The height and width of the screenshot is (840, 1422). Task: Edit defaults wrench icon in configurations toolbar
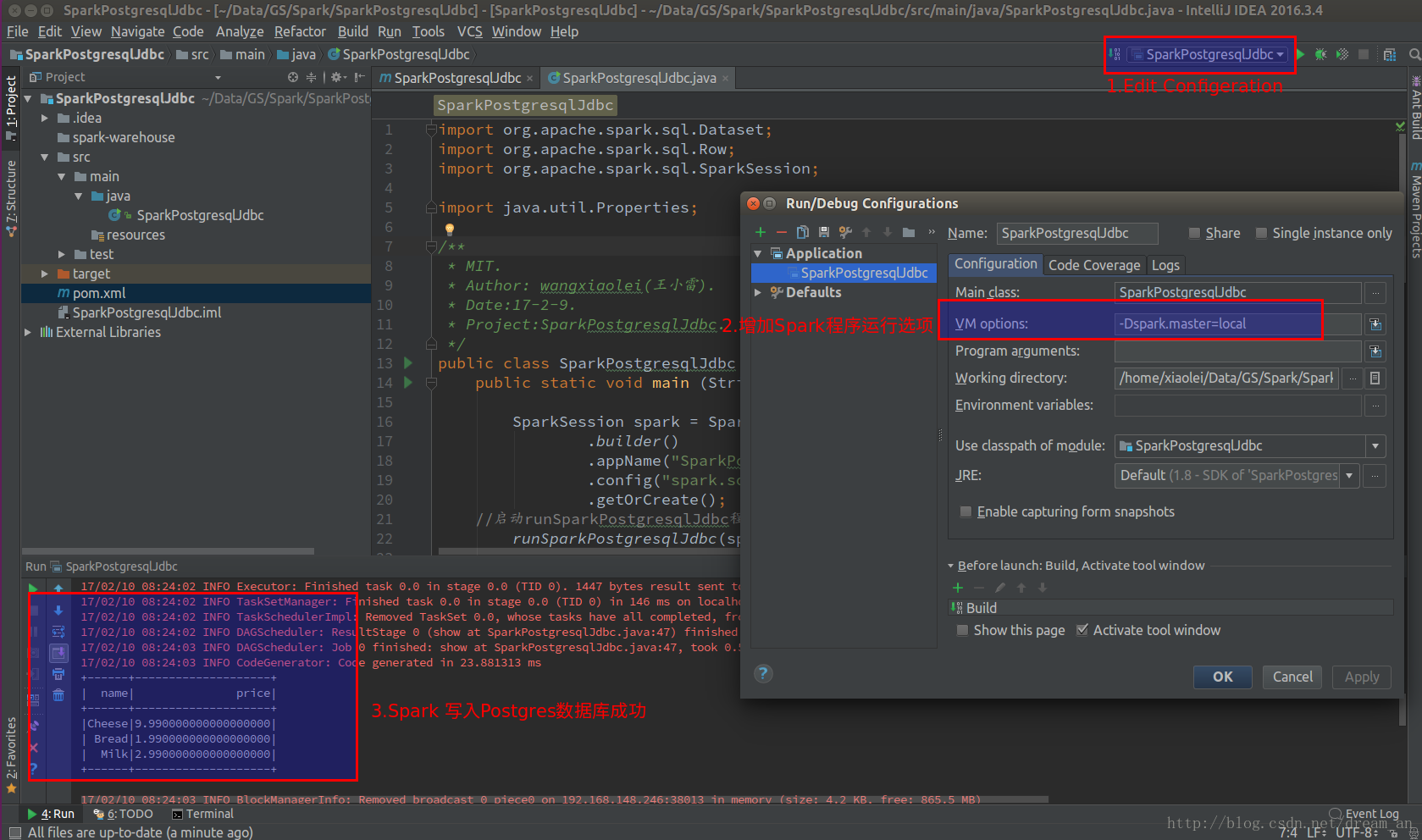(844, 232)
